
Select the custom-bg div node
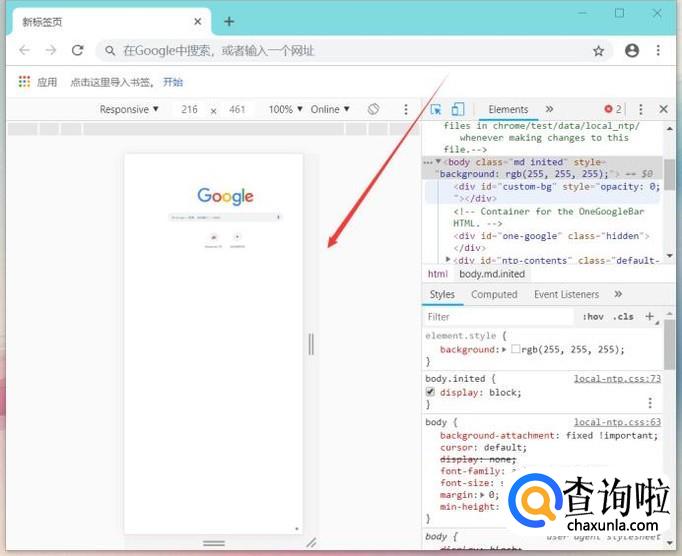click(556, 192)
